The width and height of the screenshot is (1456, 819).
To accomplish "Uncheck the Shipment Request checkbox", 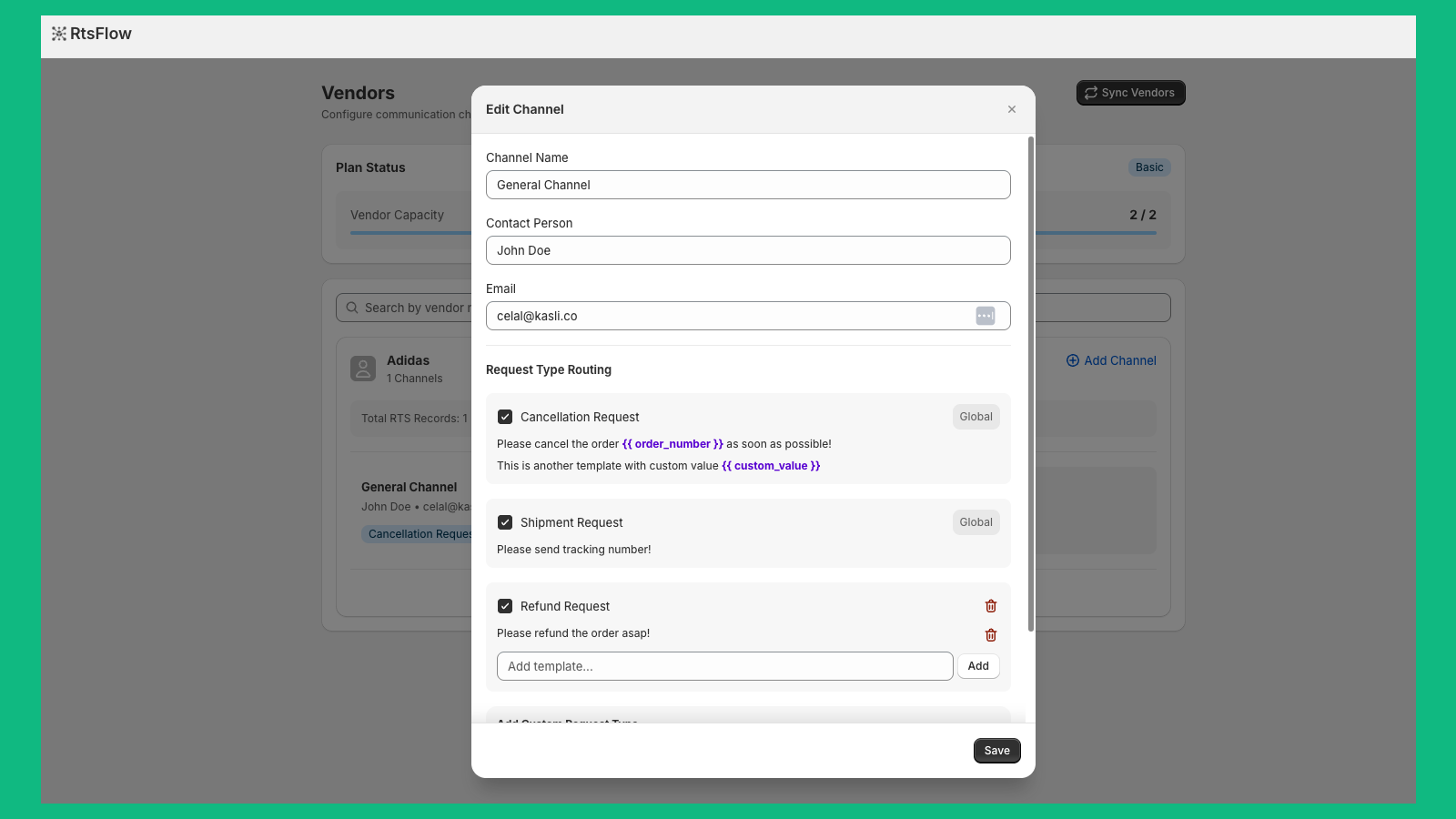I will [x=505, y=522].
